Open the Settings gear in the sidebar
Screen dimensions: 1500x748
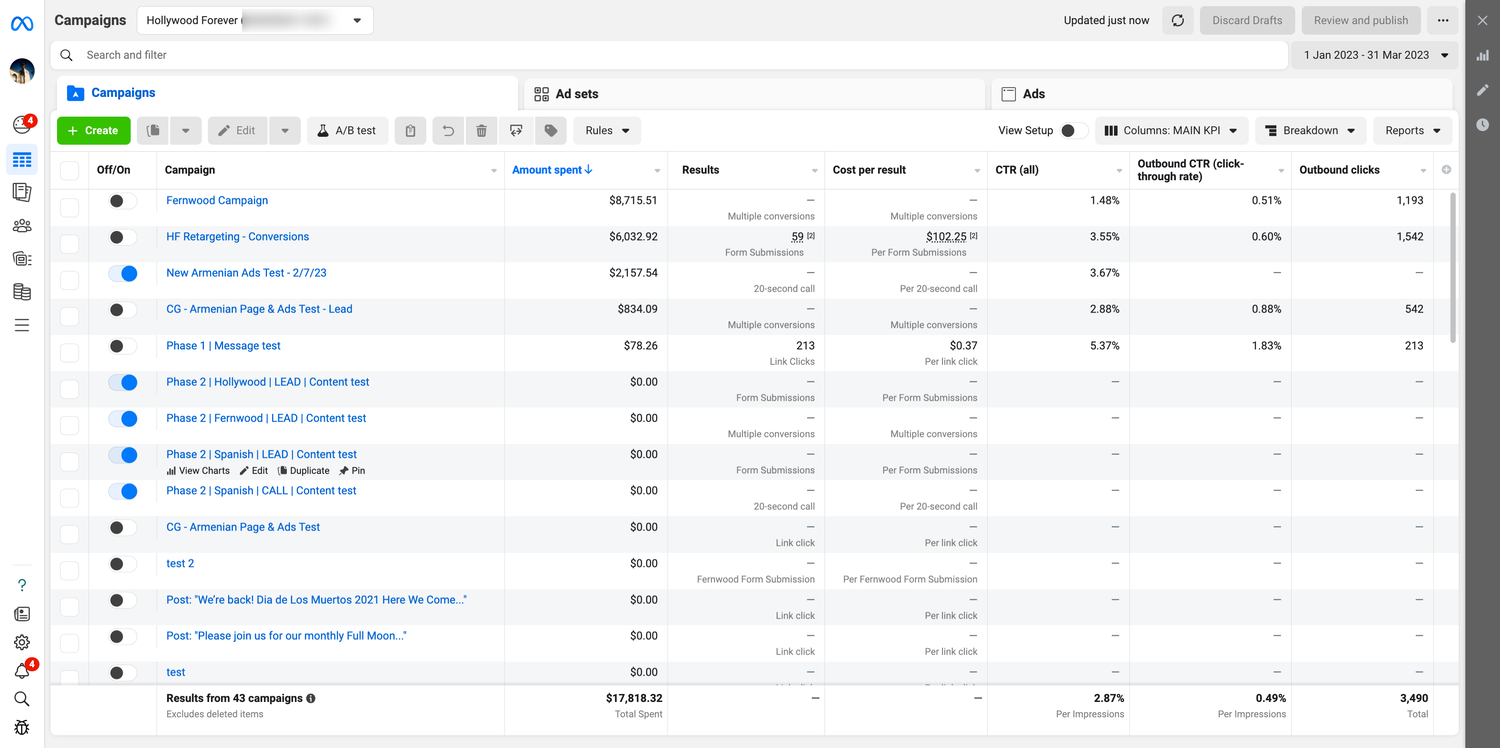click(22, 642)
